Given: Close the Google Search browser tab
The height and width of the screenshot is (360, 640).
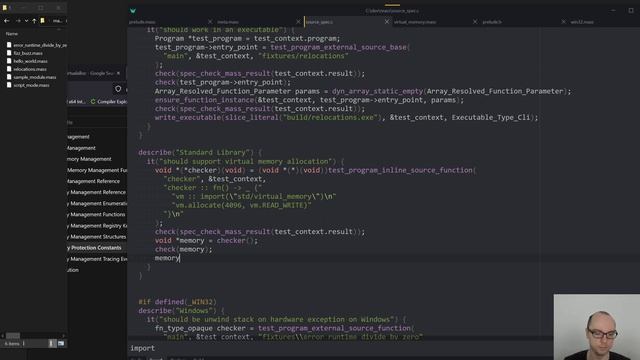Looking at the screenshot, I should (x=118, y=73).
